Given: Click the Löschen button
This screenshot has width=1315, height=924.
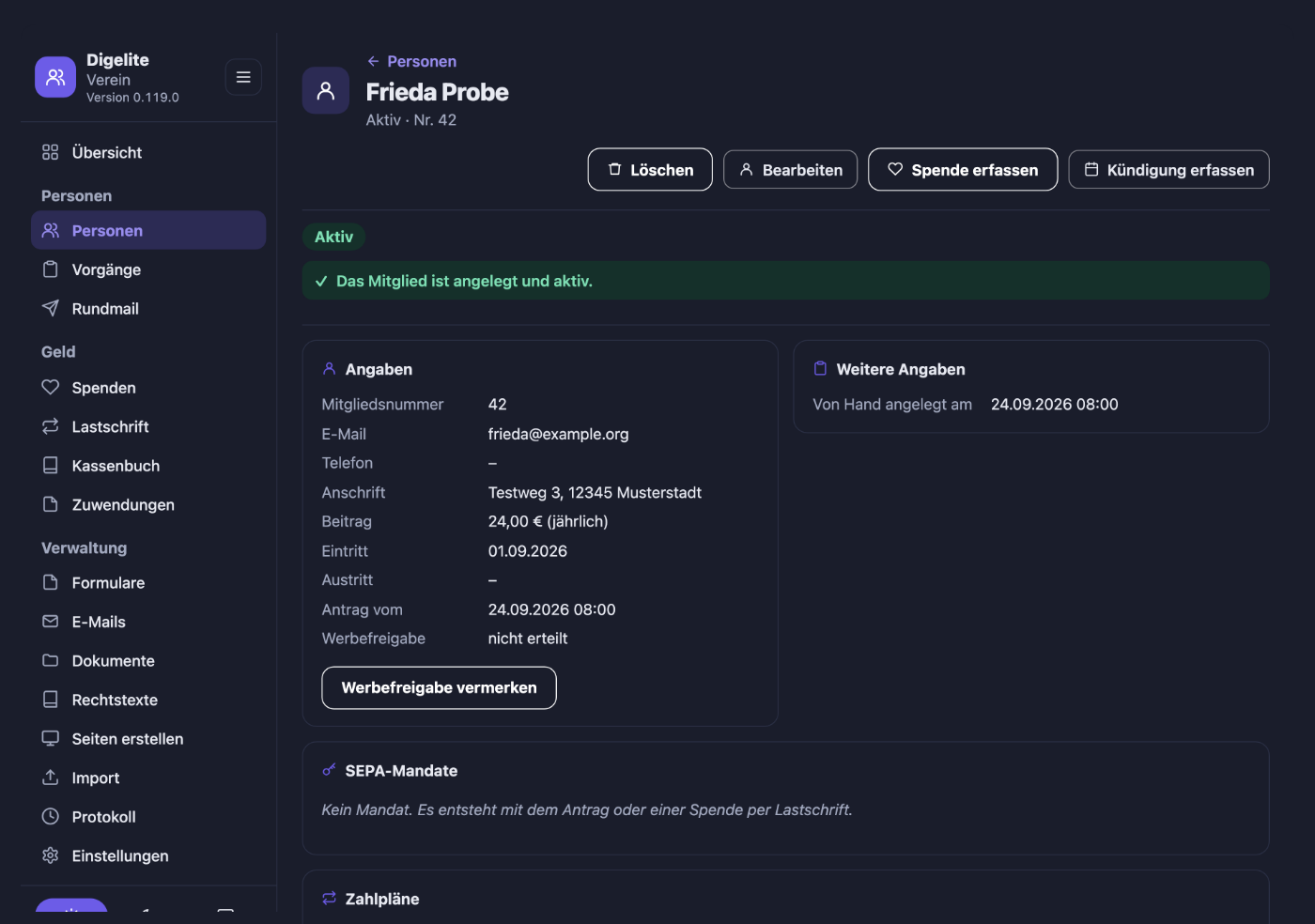Looking at the screenshot, I should coord(650,169).
